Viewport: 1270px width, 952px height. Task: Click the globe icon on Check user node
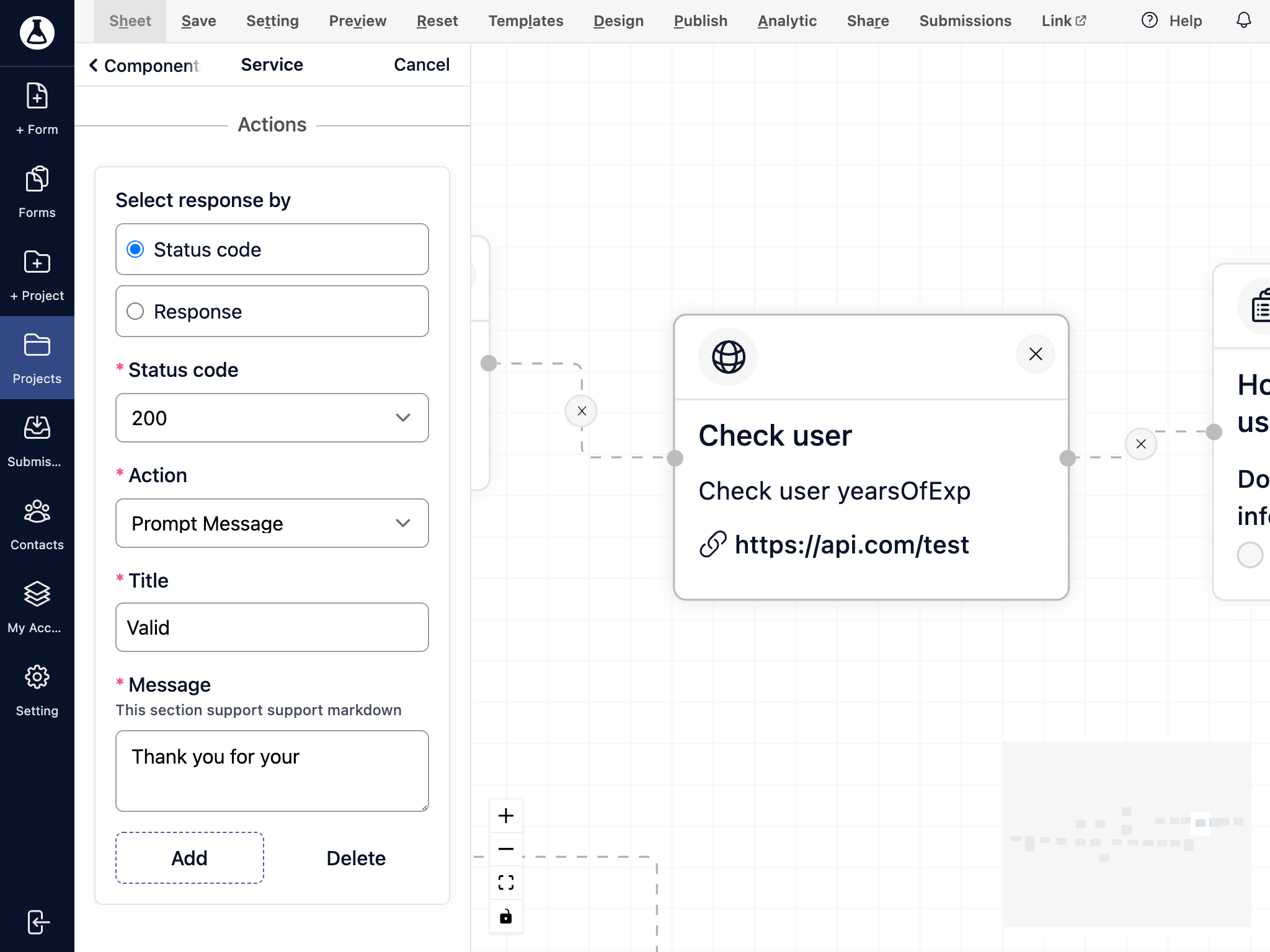point(728,356)
